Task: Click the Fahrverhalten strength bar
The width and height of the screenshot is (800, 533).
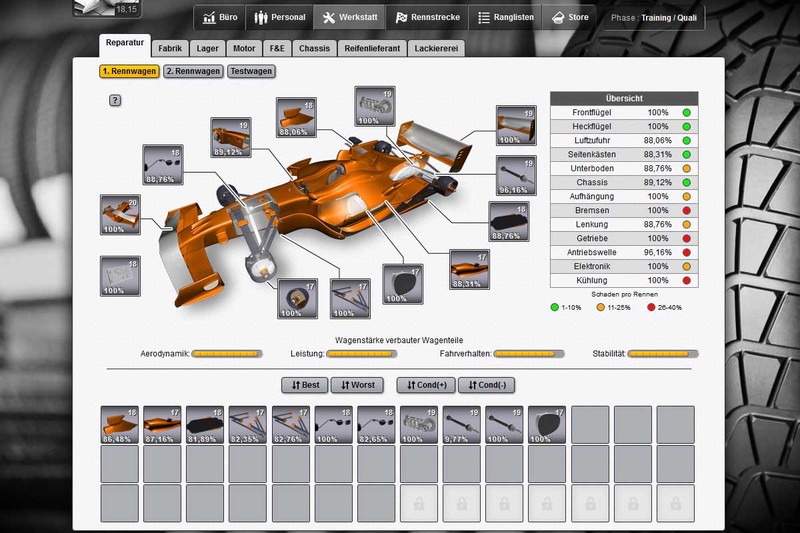Action: pyautogui.click(x=529, y=353)
